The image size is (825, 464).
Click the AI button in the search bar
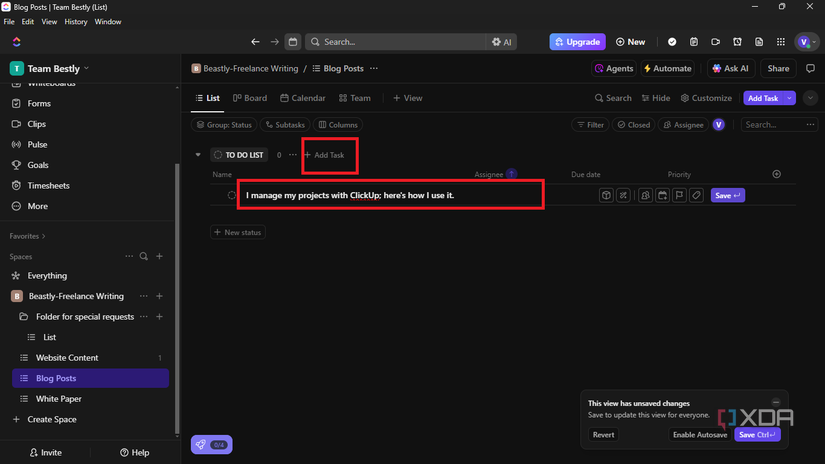501,42
